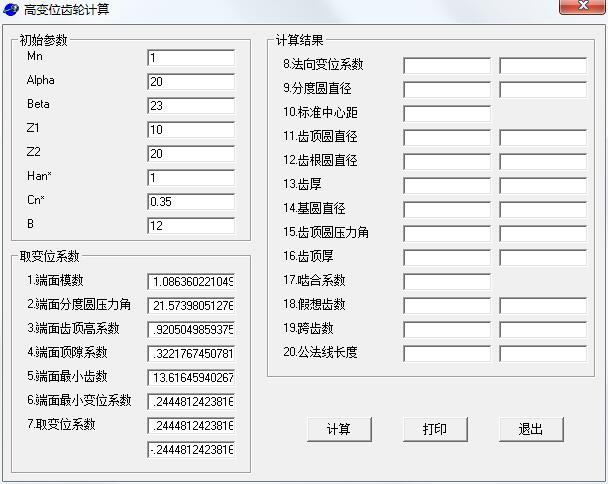Click the 20.公法线长度 label text
The width and height of the screenshot is (608, 484).
pyautogui.click(x=320, y=352)
